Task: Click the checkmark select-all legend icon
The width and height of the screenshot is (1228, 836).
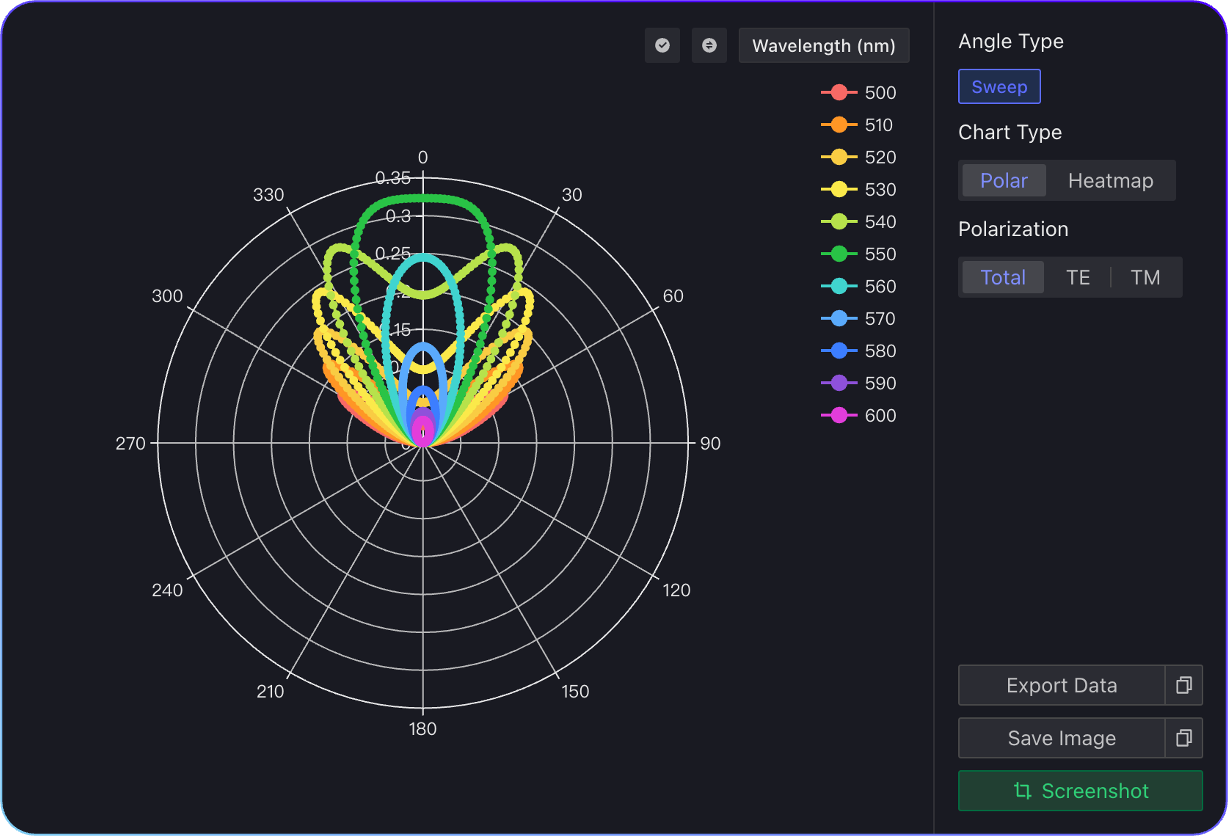Action: click(662, 46)
